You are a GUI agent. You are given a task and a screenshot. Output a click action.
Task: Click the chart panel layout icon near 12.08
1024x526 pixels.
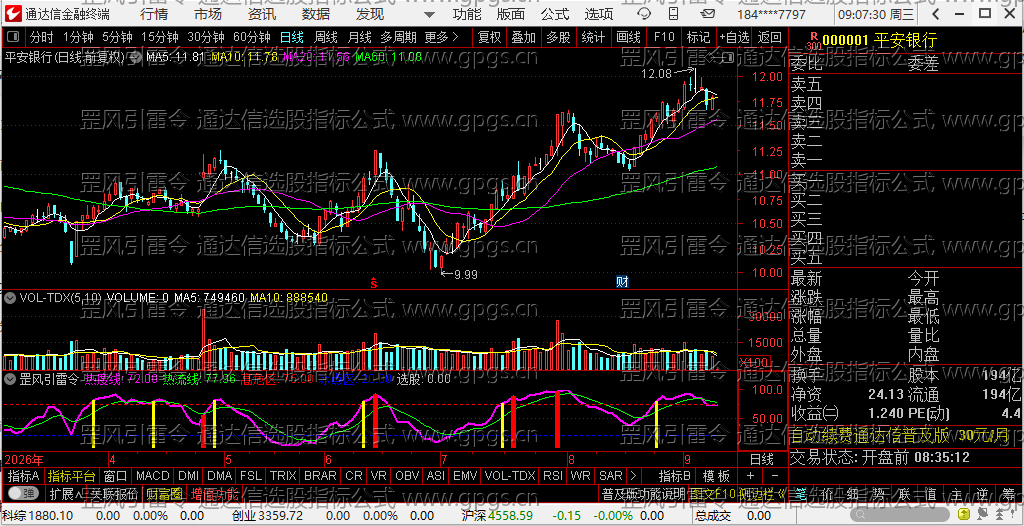(x=727, y=58)
